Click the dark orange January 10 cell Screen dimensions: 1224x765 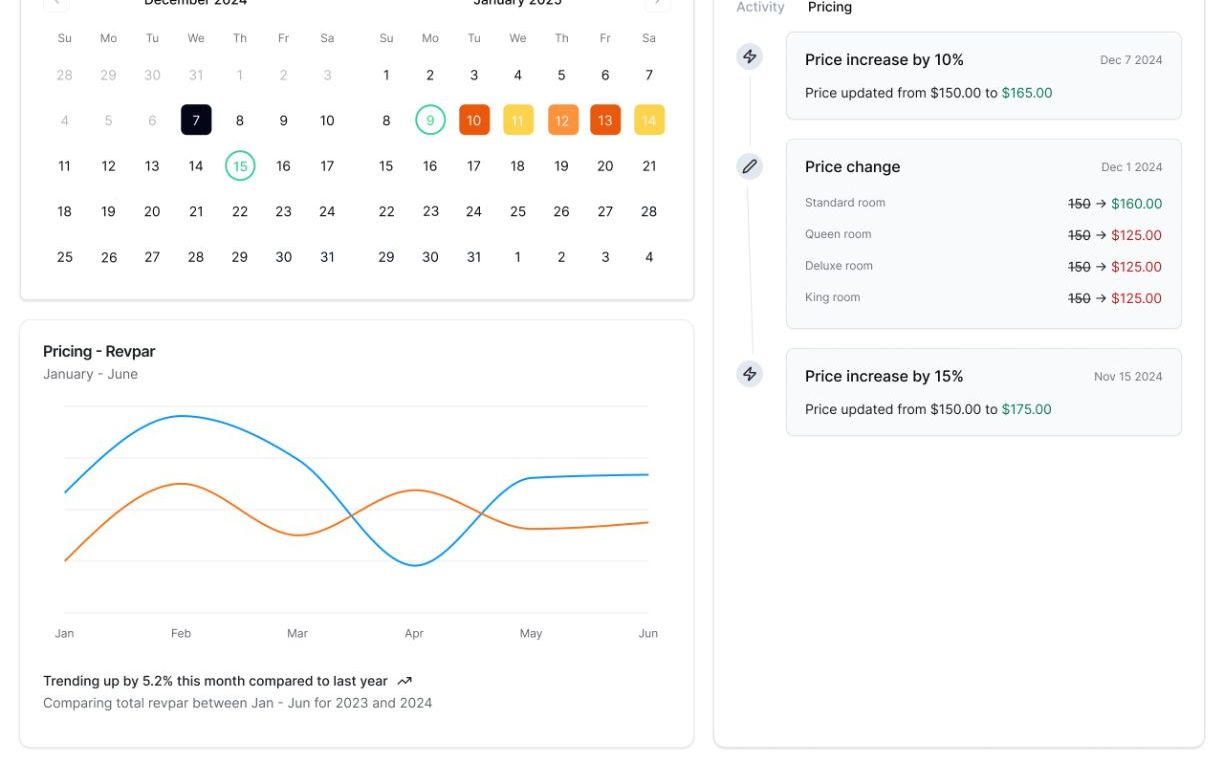(474, 120)
